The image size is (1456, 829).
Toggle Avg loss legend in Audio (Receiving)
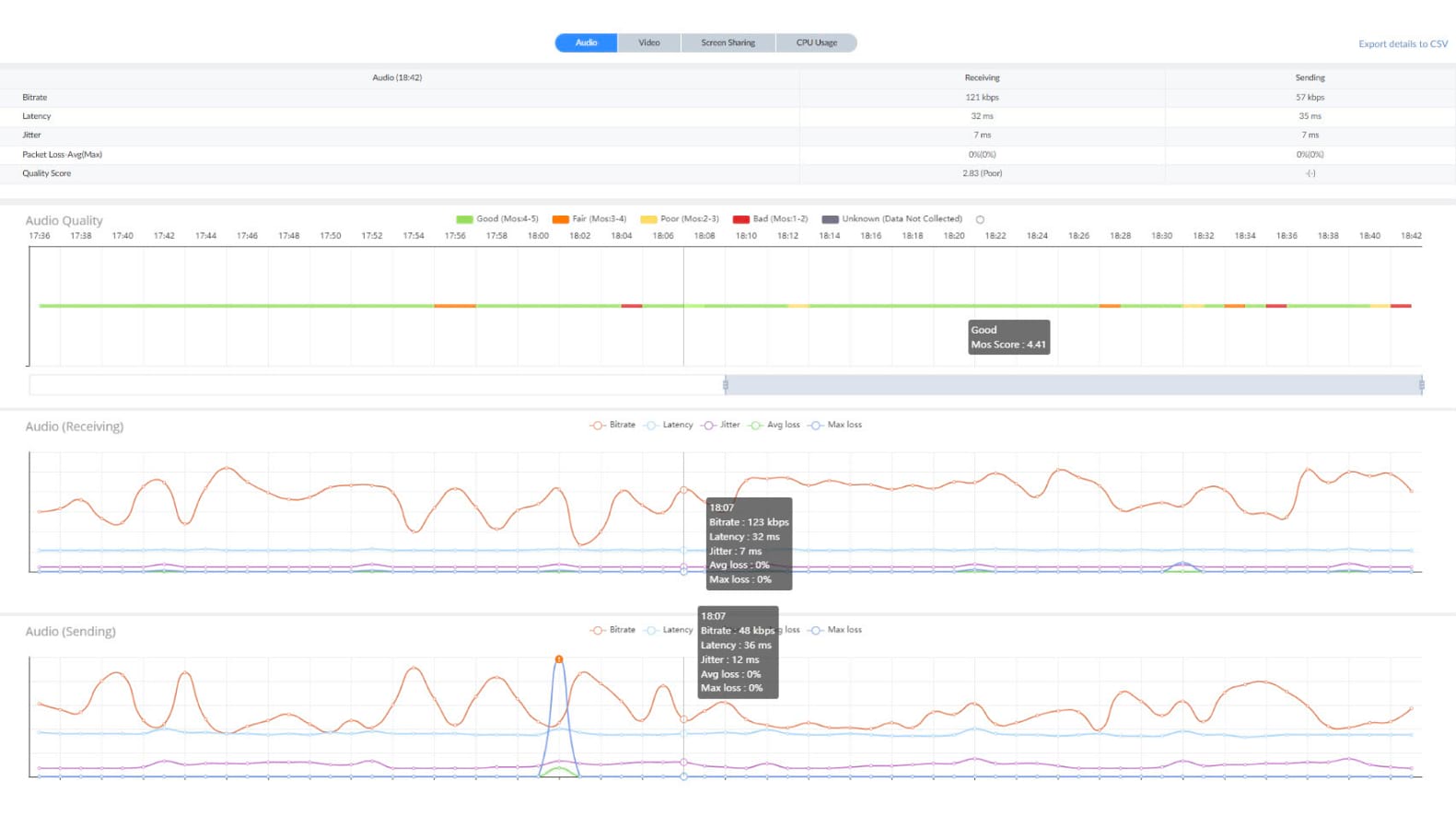pos(756,426)
